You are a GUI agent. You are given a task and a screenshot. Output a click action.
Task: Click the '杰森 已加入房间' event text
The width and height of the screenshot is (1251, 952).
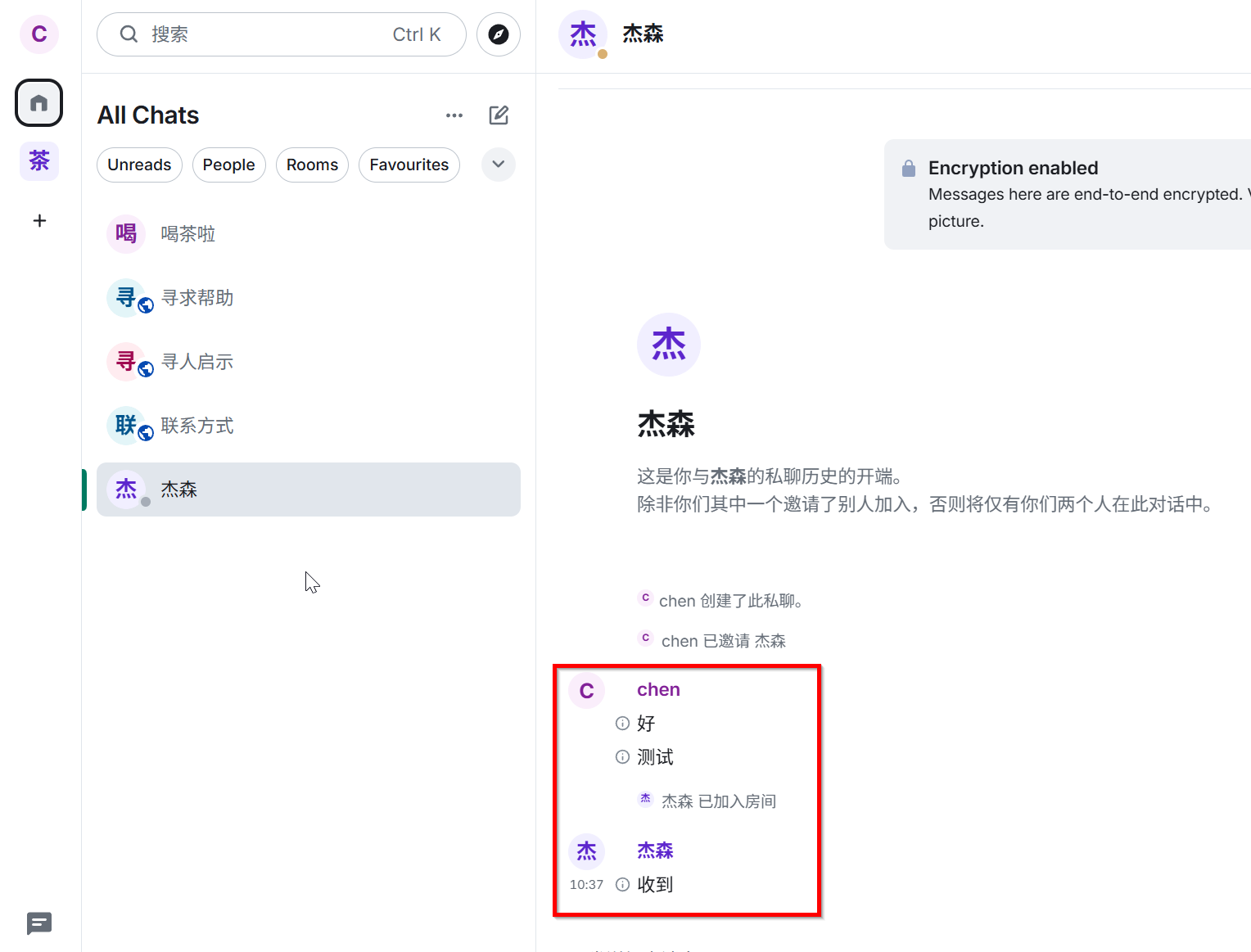coord(719,801)
